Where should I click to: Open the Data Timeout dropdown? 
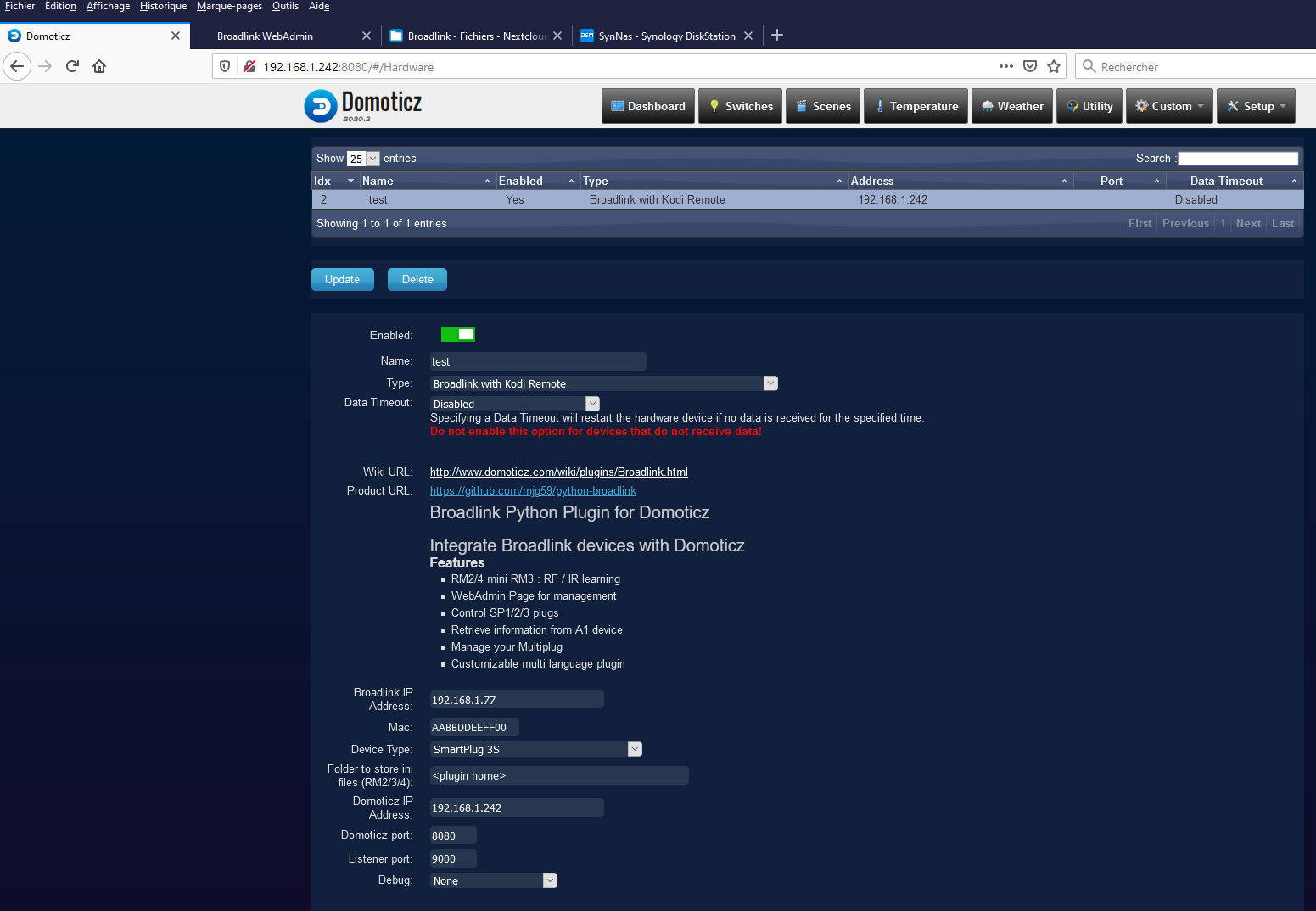point(515,404)
